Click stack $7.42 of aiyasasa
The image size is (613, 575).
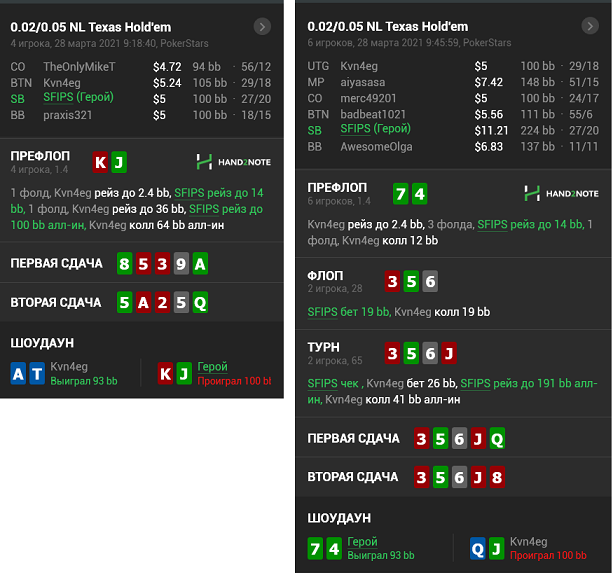[x=488, y=82]
